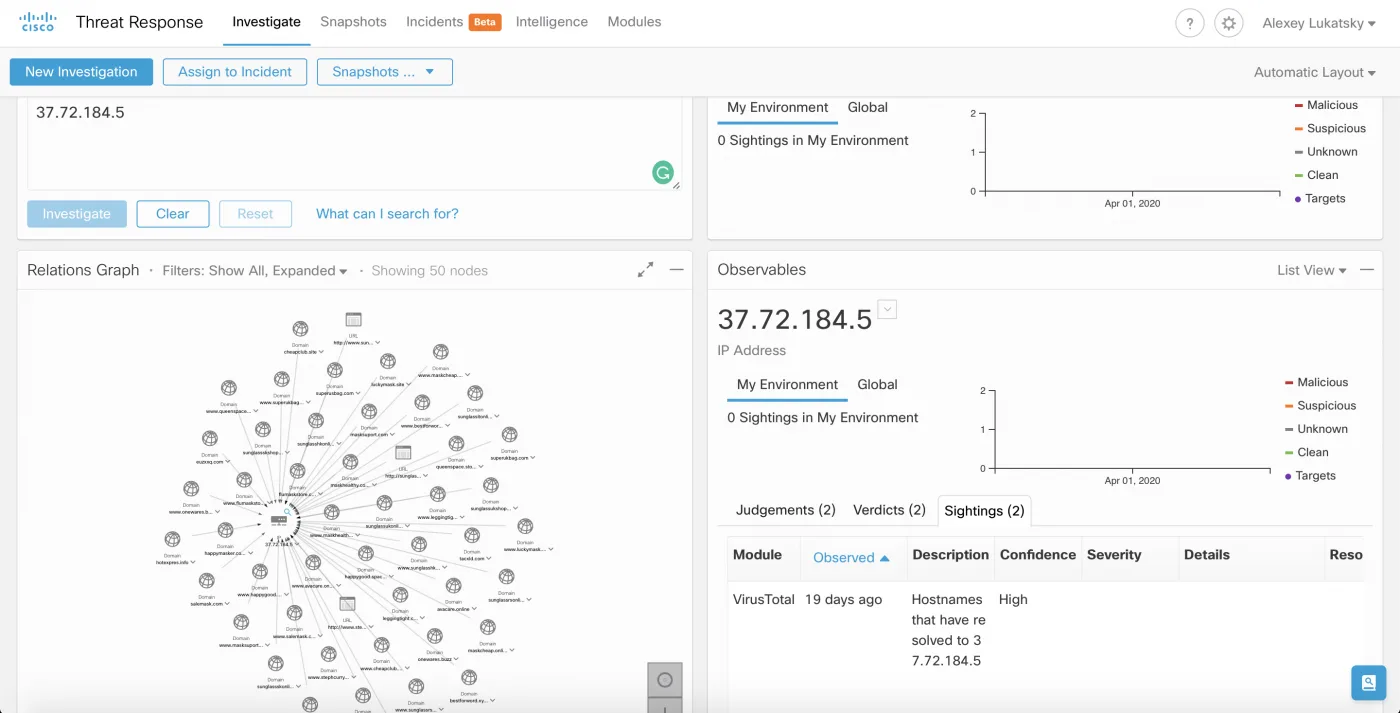The width and height of the screenshot is (1400, 713).
Task: Select the http://sunglas... URL node icon
Action: point(403,452)
